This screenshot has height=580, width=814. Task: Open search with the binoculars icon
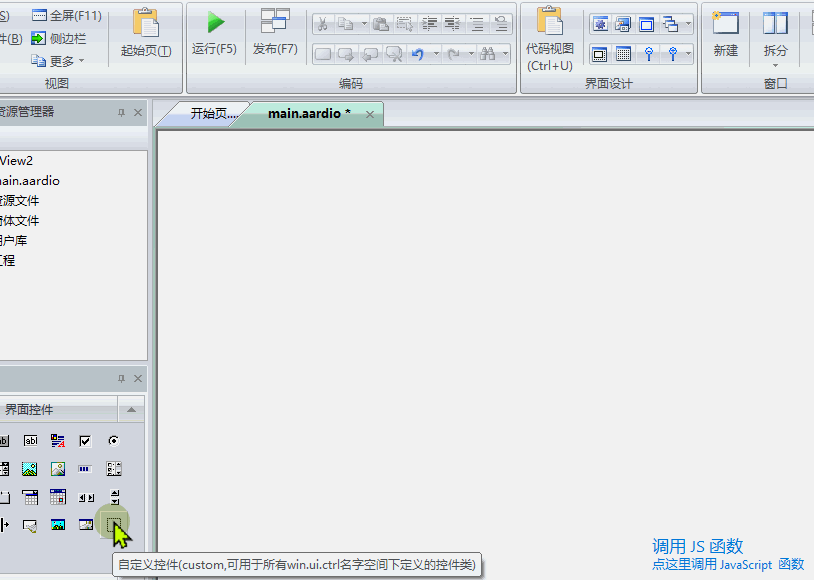[x=488, y=53]
